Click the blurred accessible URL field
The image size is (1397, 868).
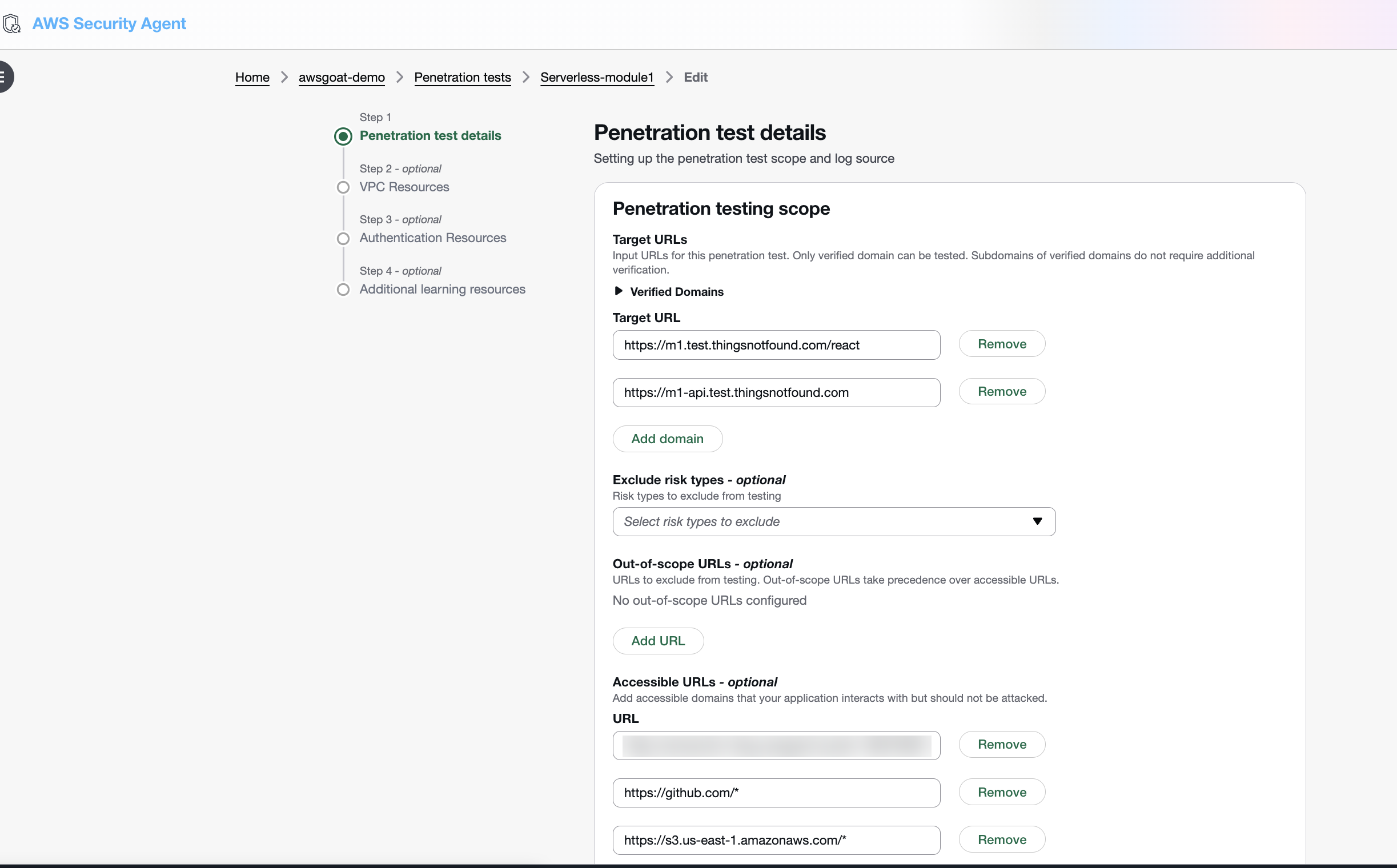[776, 745]
